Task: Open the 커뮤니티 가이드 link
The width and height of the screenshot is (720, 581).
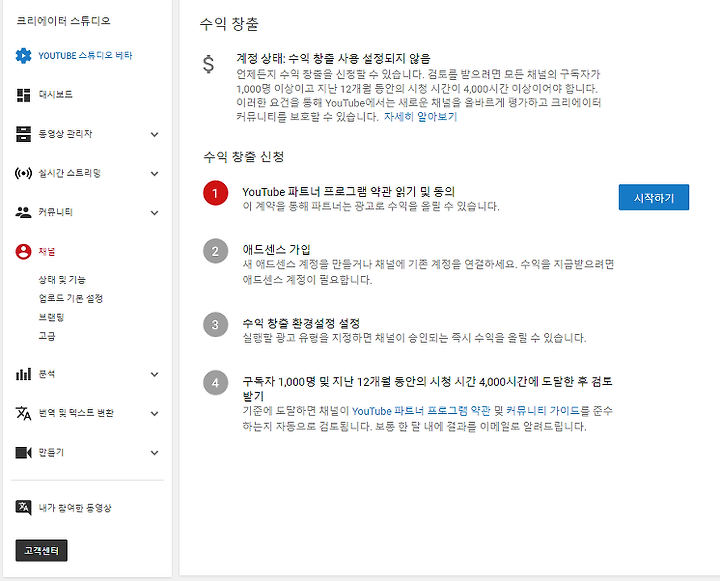Action: [x=543, y=411]
